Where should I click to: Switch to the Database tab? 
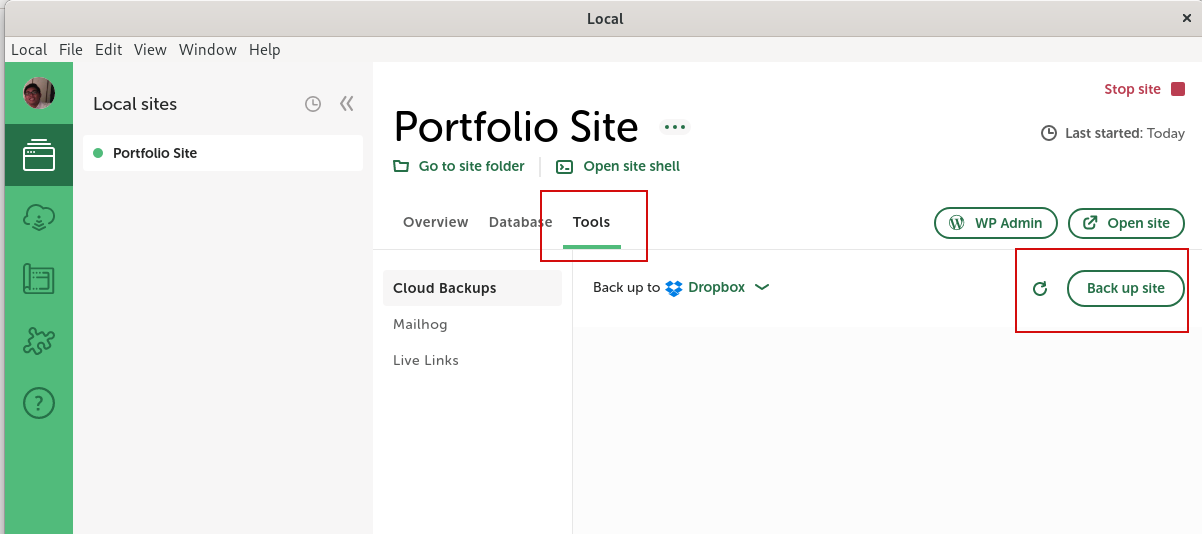(520, 222)
